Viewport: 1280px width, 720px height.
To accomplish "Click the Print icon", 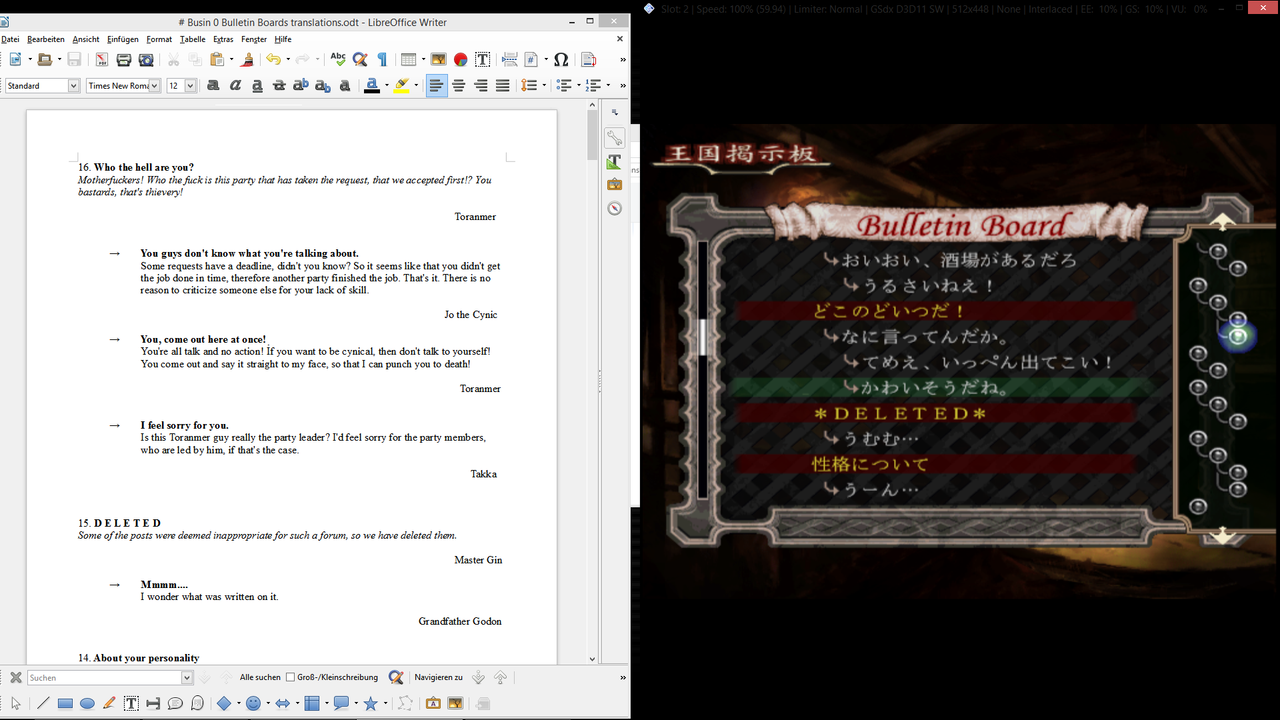I will pos(124,60).
